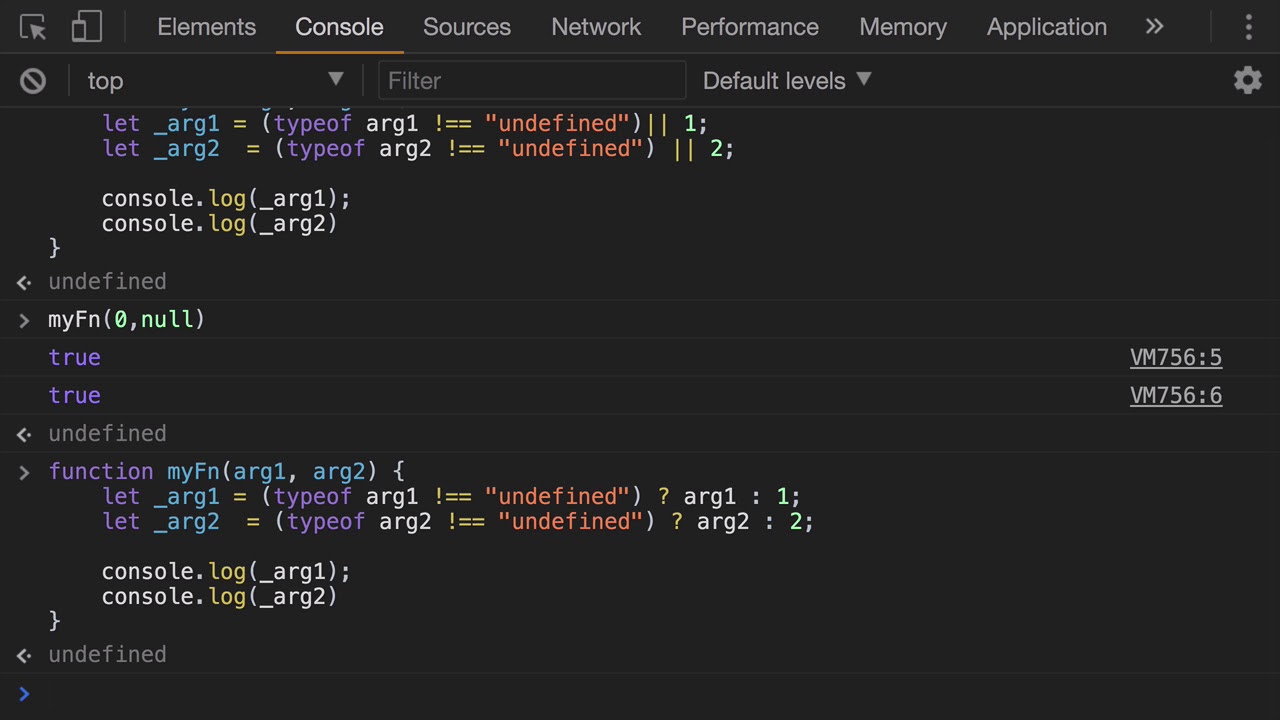Click the last 'undefined' result line
The width and height of the screenshot is (1280, 720).
(x=107, y=655)
